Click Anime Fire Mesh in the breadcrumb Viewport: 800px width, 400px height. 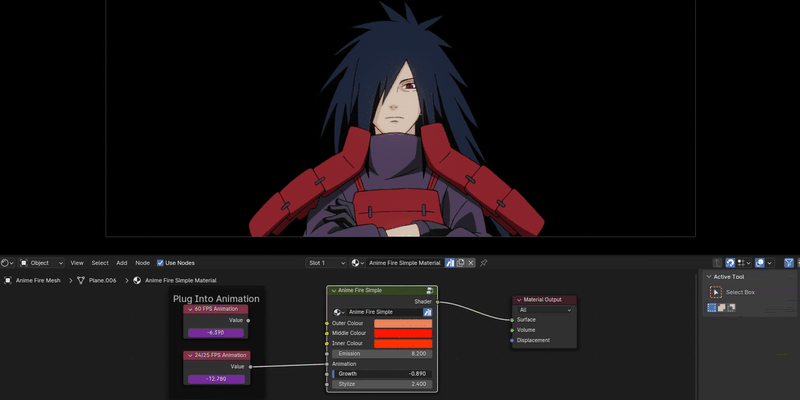point(37,280)
